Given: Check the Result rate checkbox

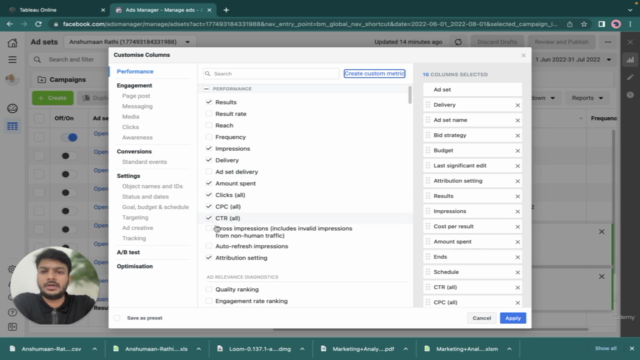Looking at the screenshot, I should click(209, 114).
